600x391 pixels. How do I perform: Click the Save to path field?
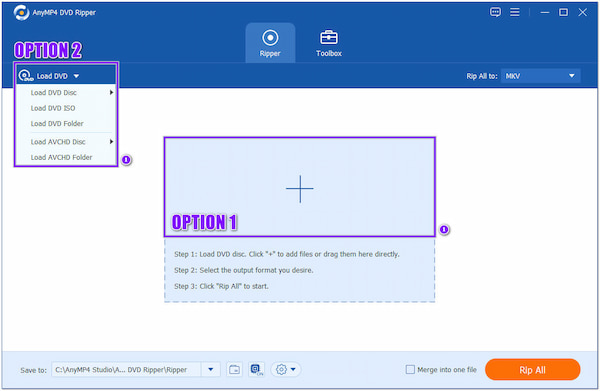coord(126,370)
